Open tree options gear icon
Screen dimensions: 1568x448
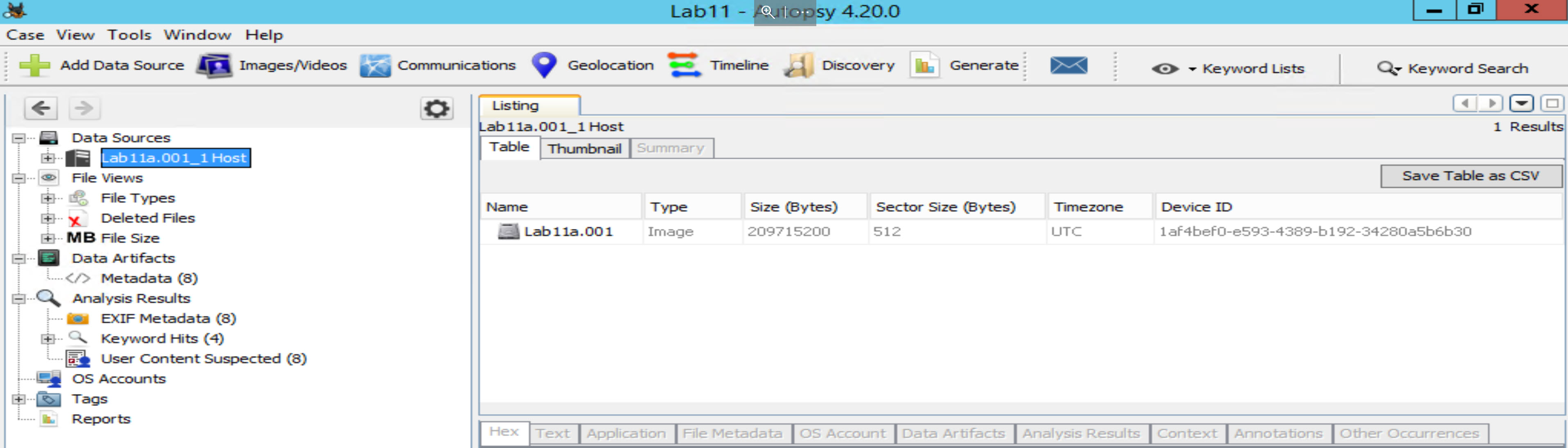coord(436,109)
